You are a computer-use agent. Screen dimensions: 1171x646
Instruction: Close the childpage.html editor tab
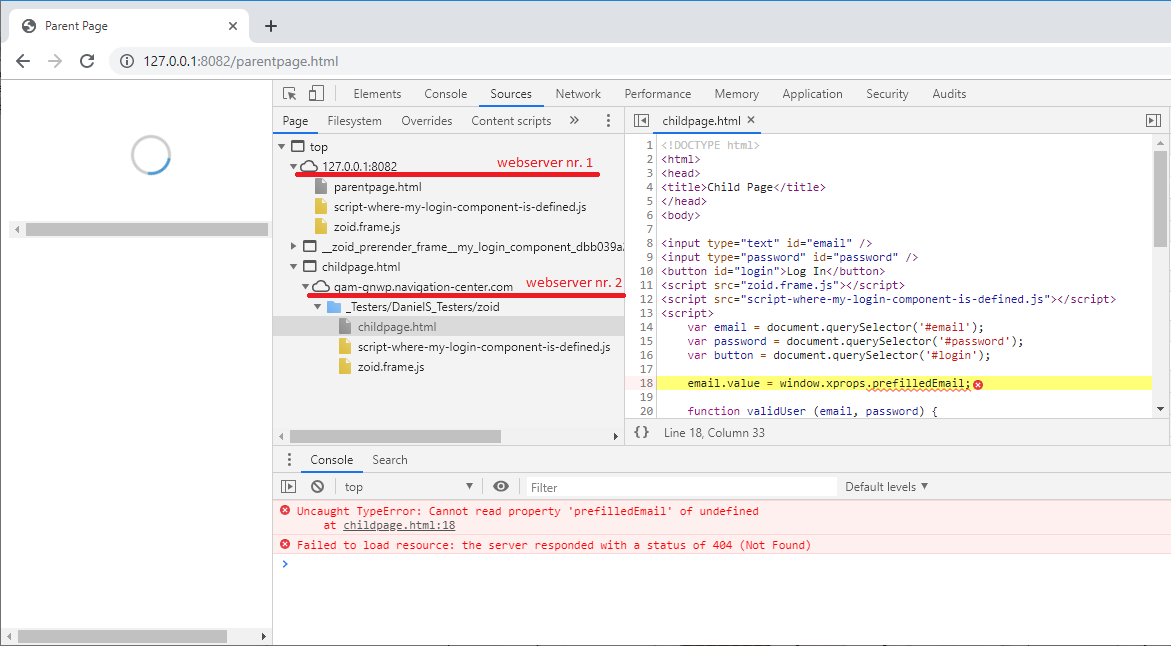point(750,120)
